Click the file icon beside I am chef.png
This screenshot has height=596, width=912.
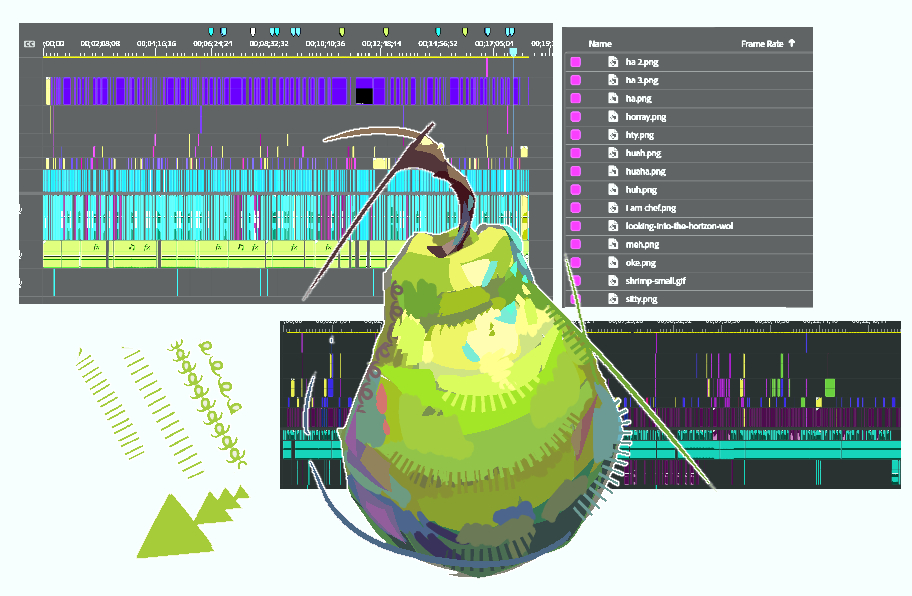click(613, 208)
